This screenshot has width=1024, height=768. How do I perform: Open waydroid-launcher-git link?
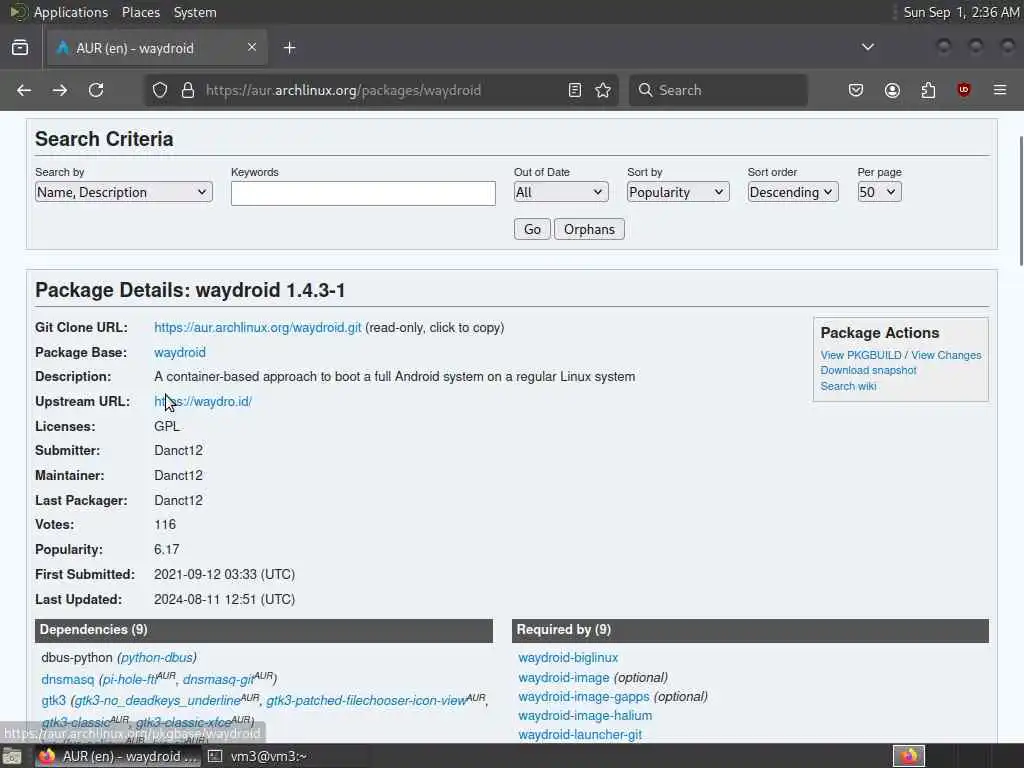coord(580,735)
